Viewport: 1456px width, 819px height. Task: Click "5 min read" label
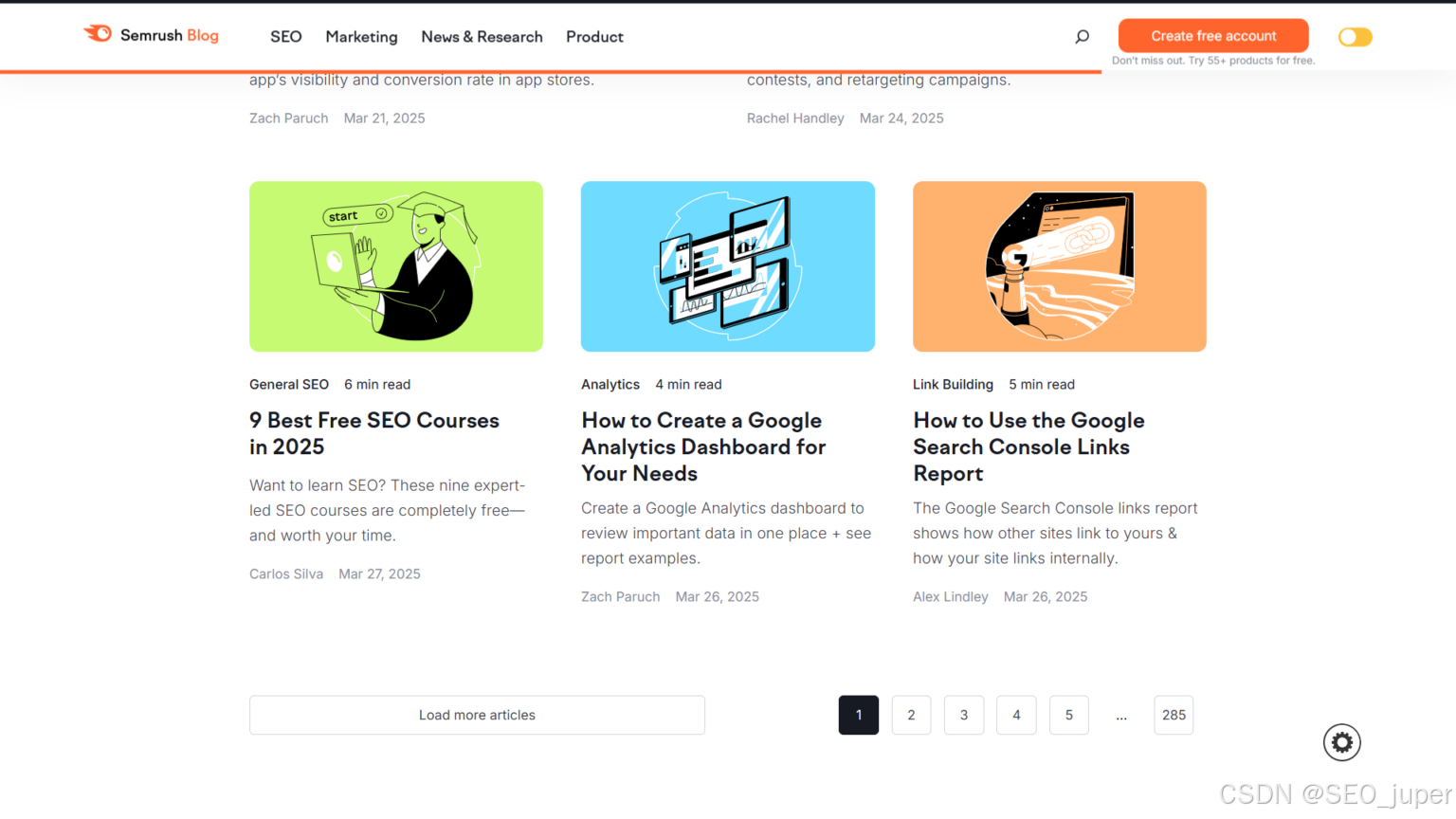coord(1042,384)
